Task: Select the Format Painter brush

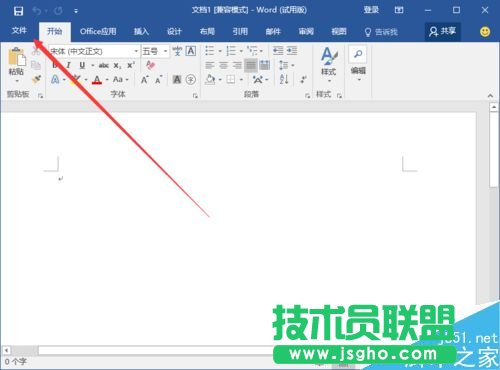Action: (36, 79)
